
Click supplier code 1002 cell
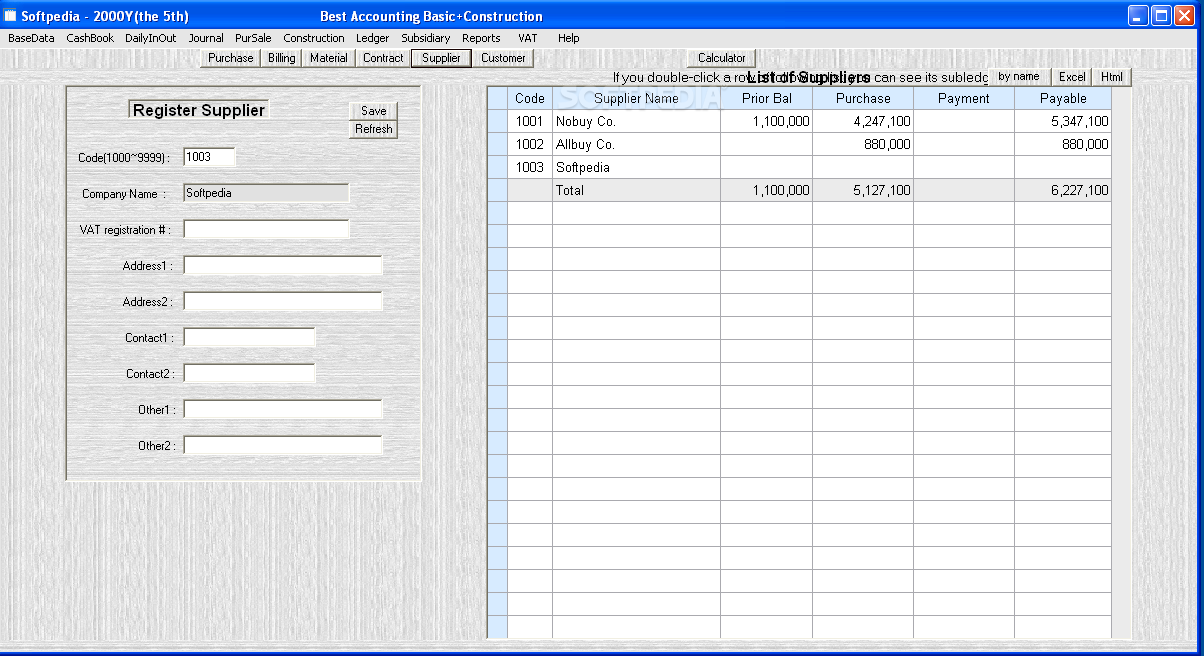[530, 144]
